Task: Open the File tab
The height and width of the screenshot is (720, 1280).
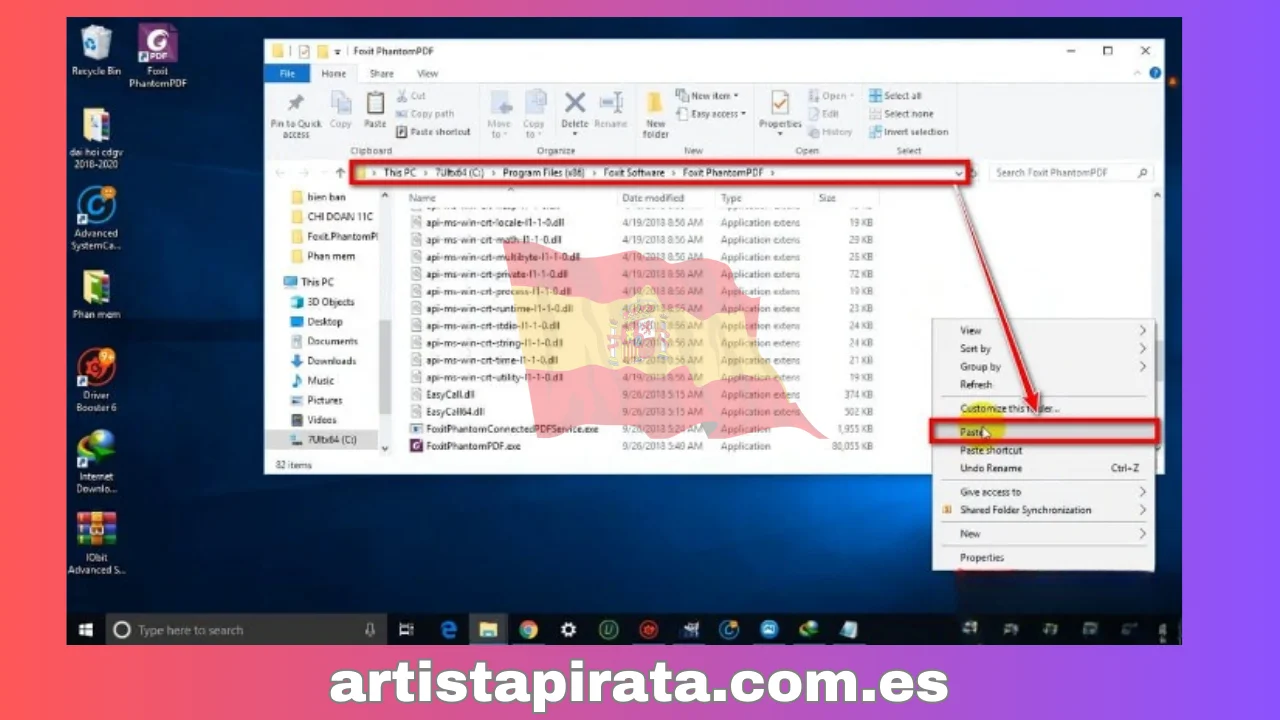Action: 288,74
